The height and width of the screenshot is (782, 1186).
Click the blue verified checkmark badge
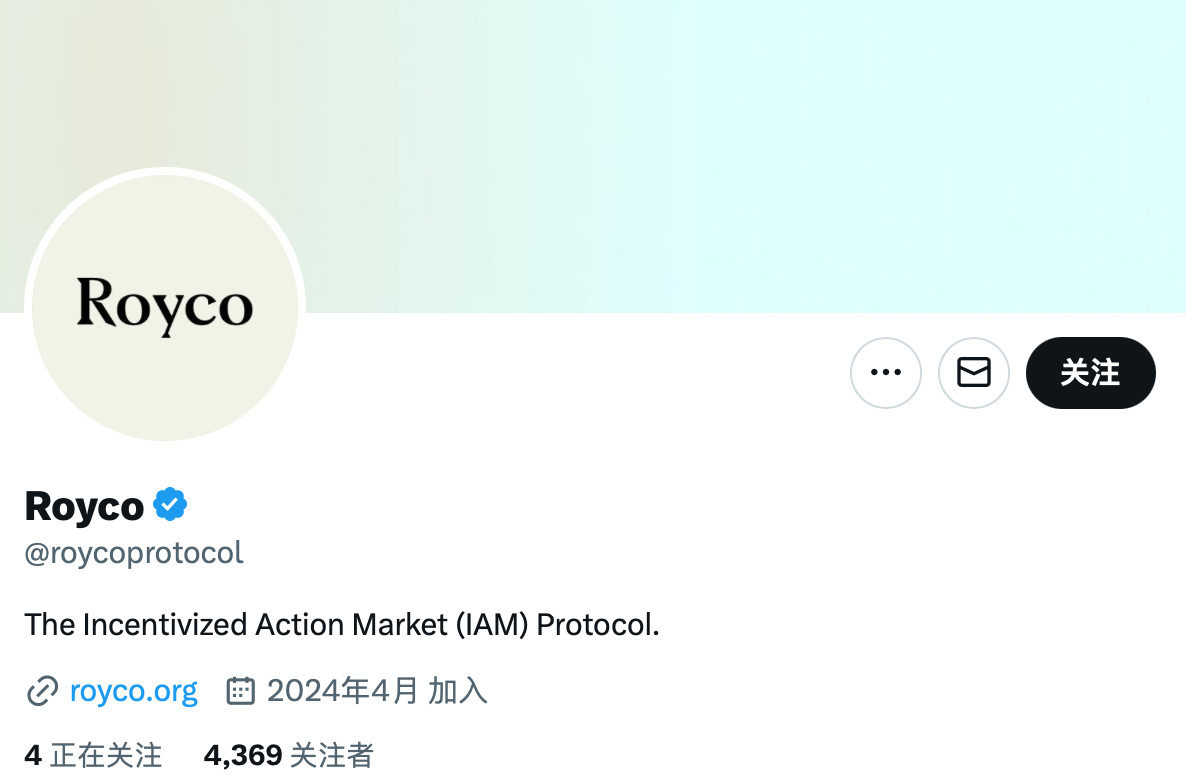tap(171, 505)
